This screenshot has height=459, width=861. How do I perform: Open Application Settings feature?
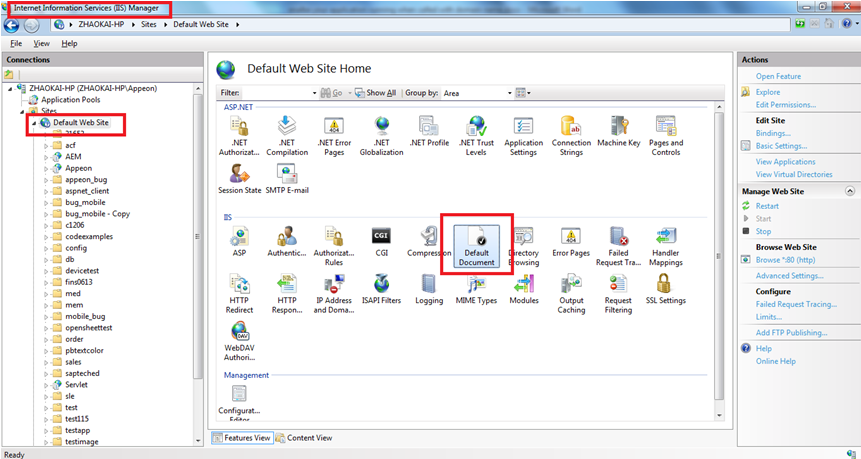(523, 136)
